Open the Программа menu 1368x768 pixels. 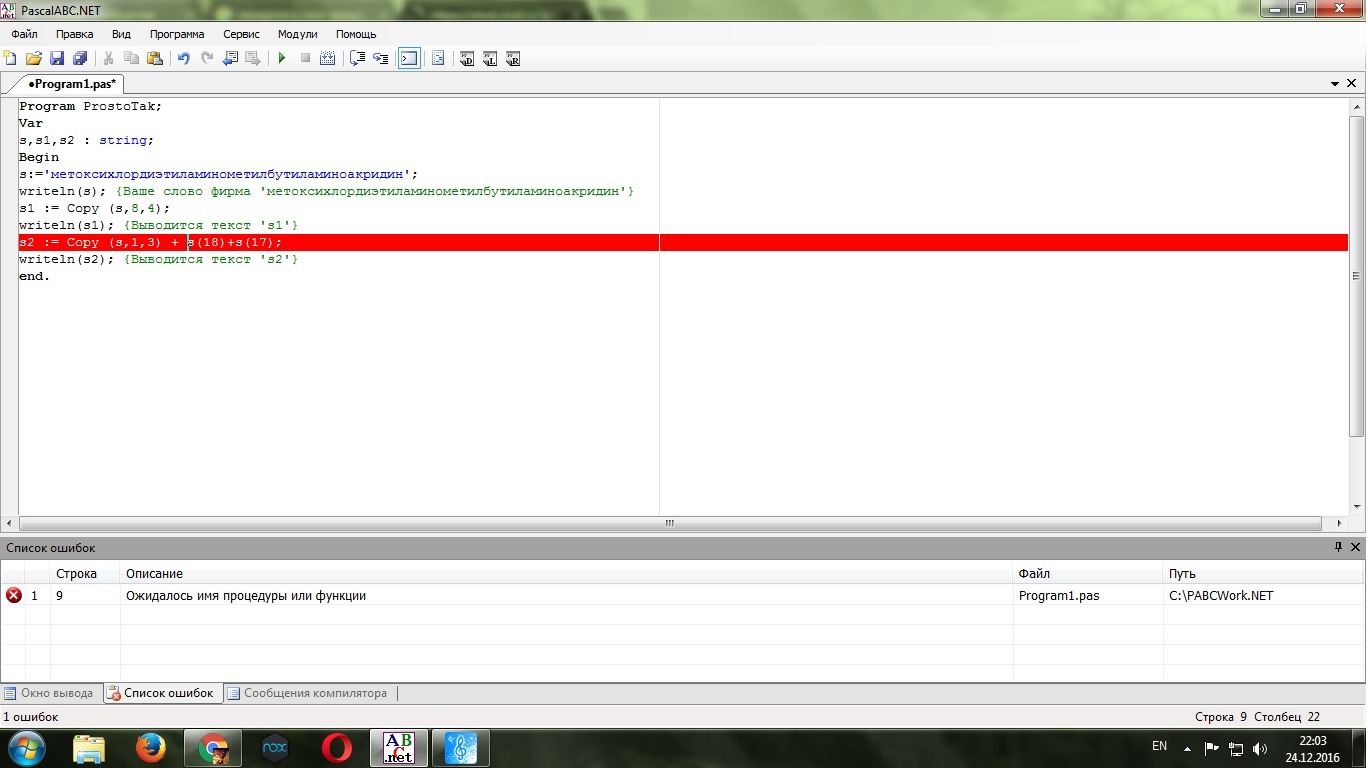tap(177, 34)
